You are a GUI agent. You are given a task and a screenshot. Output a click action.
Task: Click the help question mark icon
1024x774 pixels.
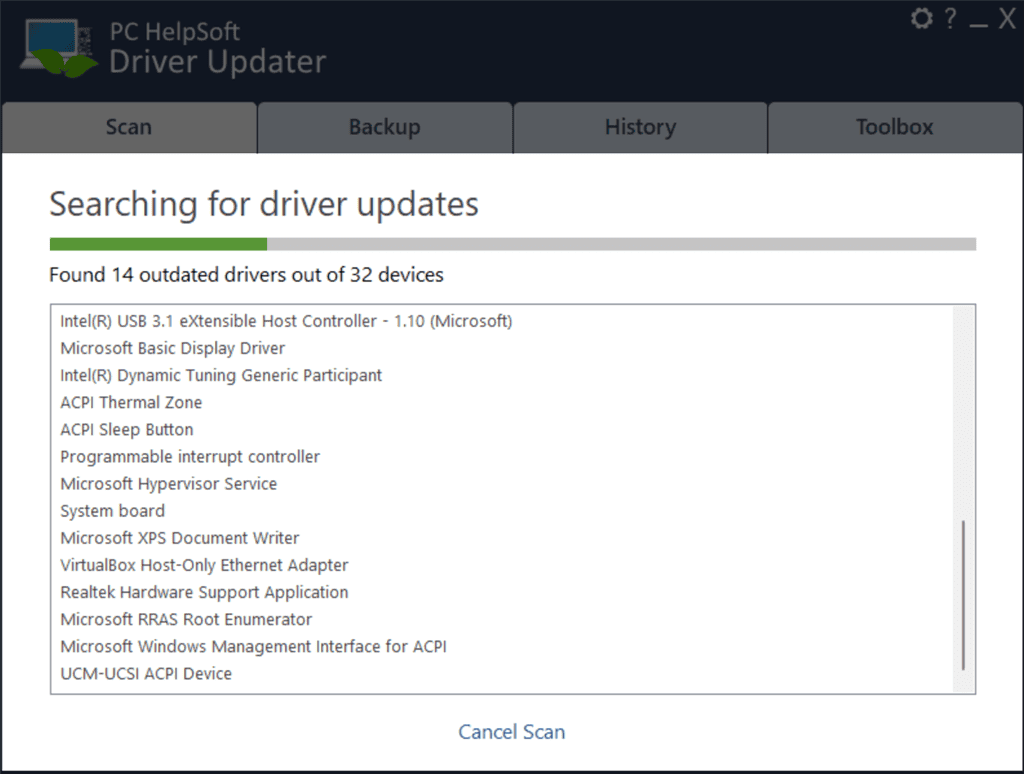(x=950, y=19)
